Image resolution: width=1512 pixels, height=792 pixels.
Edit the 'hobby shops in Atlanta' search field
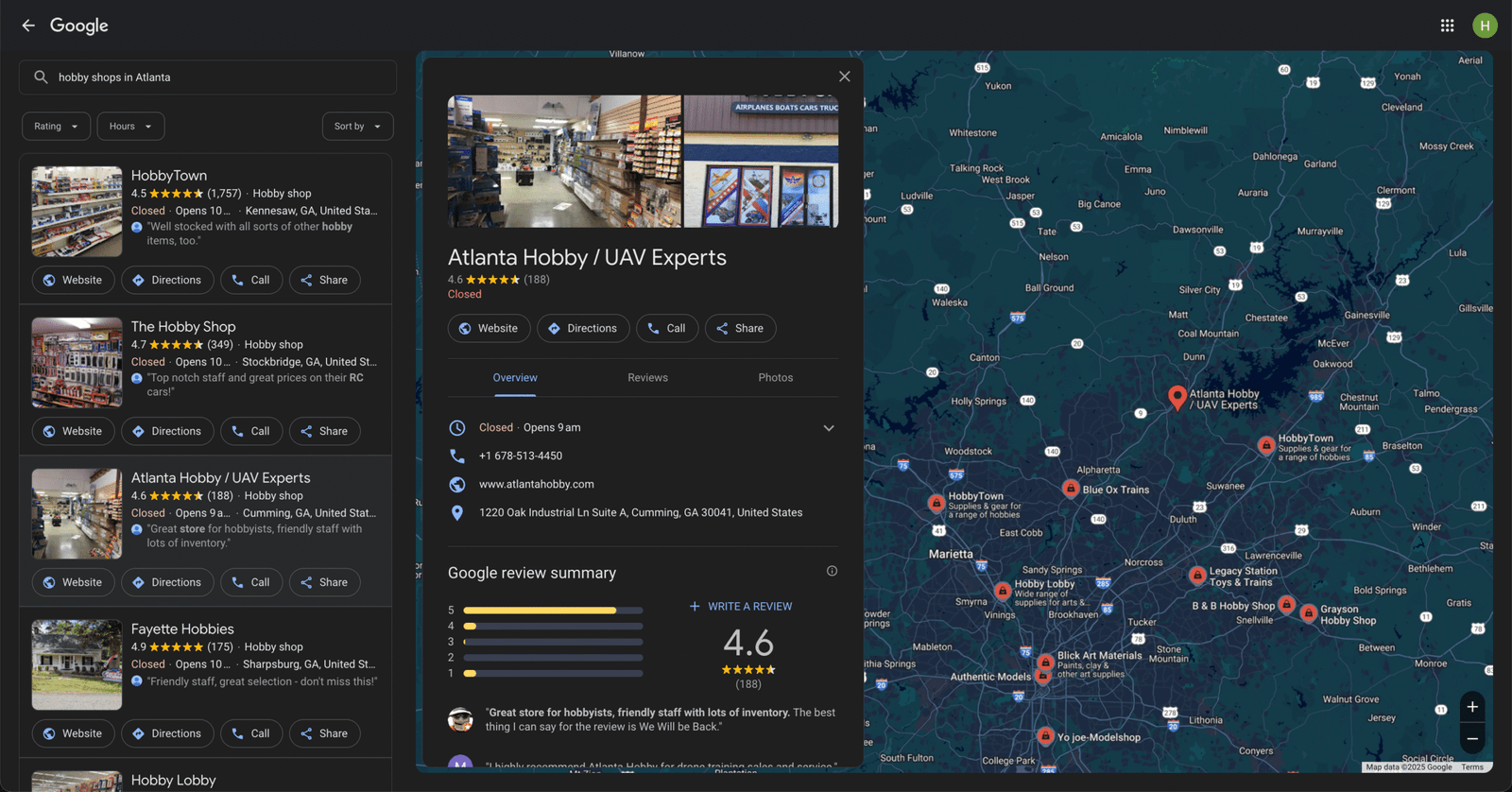[x=208, y=77]
